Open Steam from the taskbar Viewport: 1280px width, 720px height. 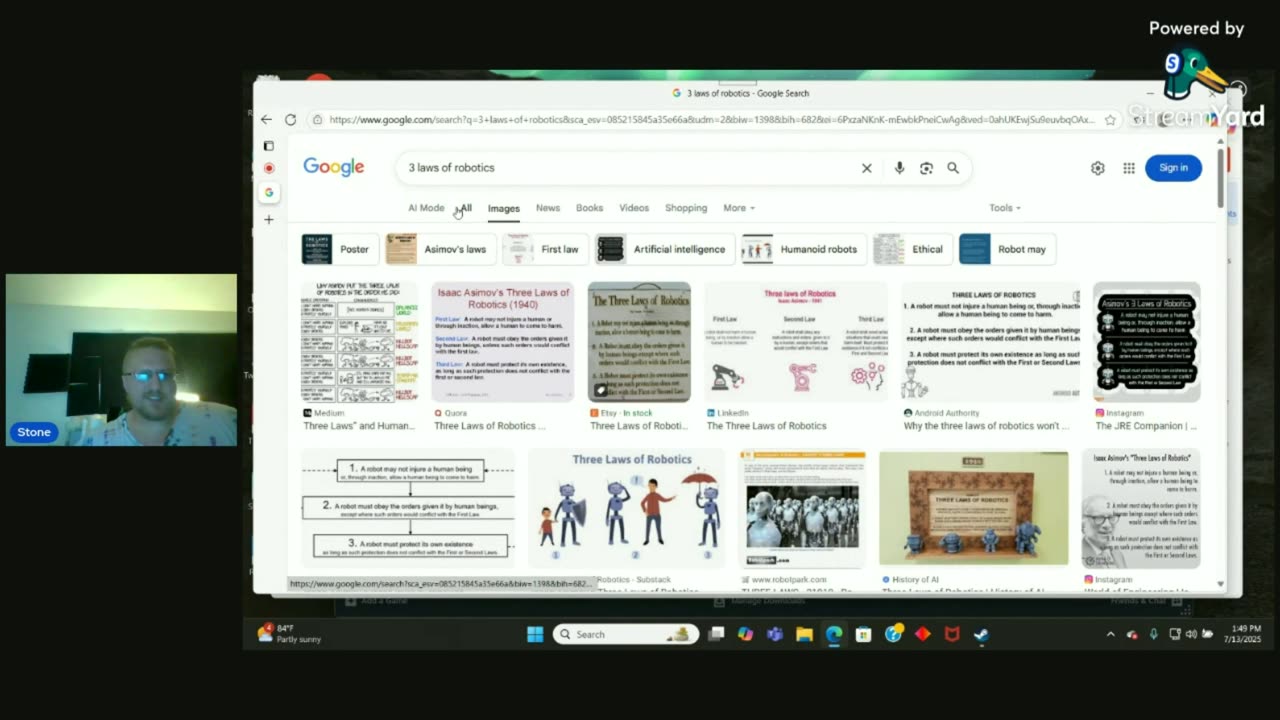(982, 634)
